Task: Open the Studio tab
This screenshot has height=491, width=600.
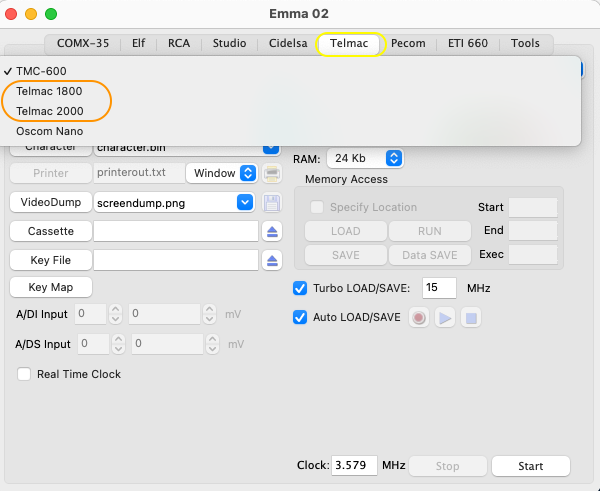Action: click(x=230, y=43)
